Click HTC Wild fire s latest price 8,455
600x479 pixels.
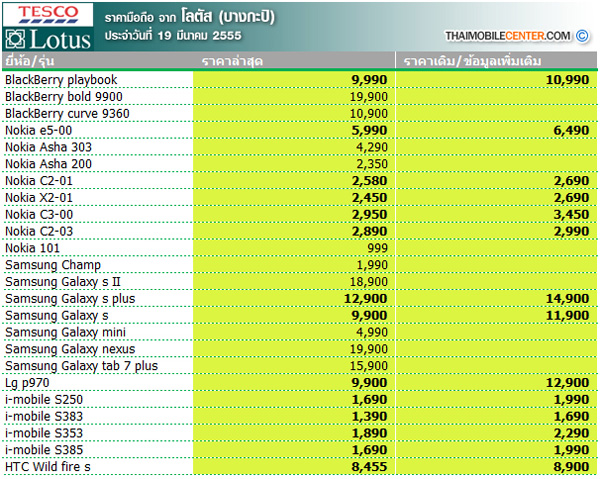[x=369, y=467]
